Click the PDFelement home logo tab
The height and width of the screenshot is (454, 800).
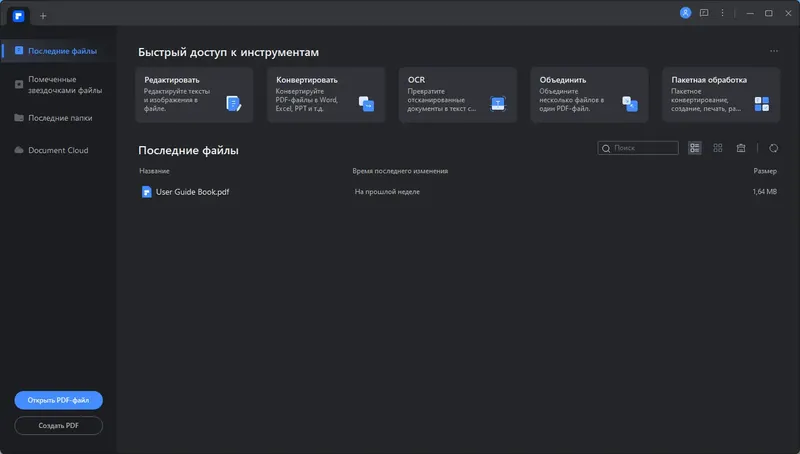tap(19, 15)
